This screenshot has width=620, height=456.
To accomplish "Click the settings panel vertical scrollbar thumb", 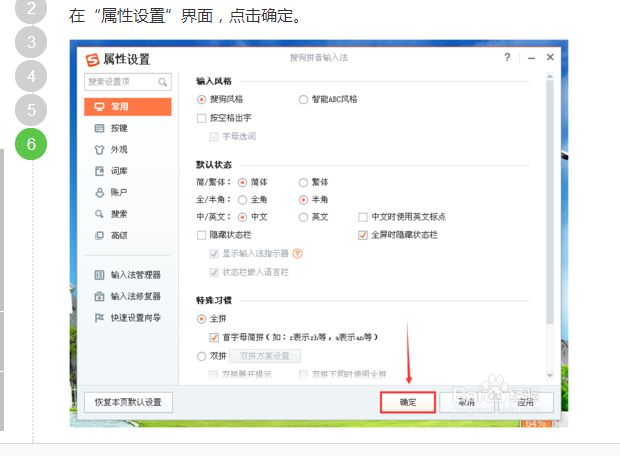I will 550,202.
